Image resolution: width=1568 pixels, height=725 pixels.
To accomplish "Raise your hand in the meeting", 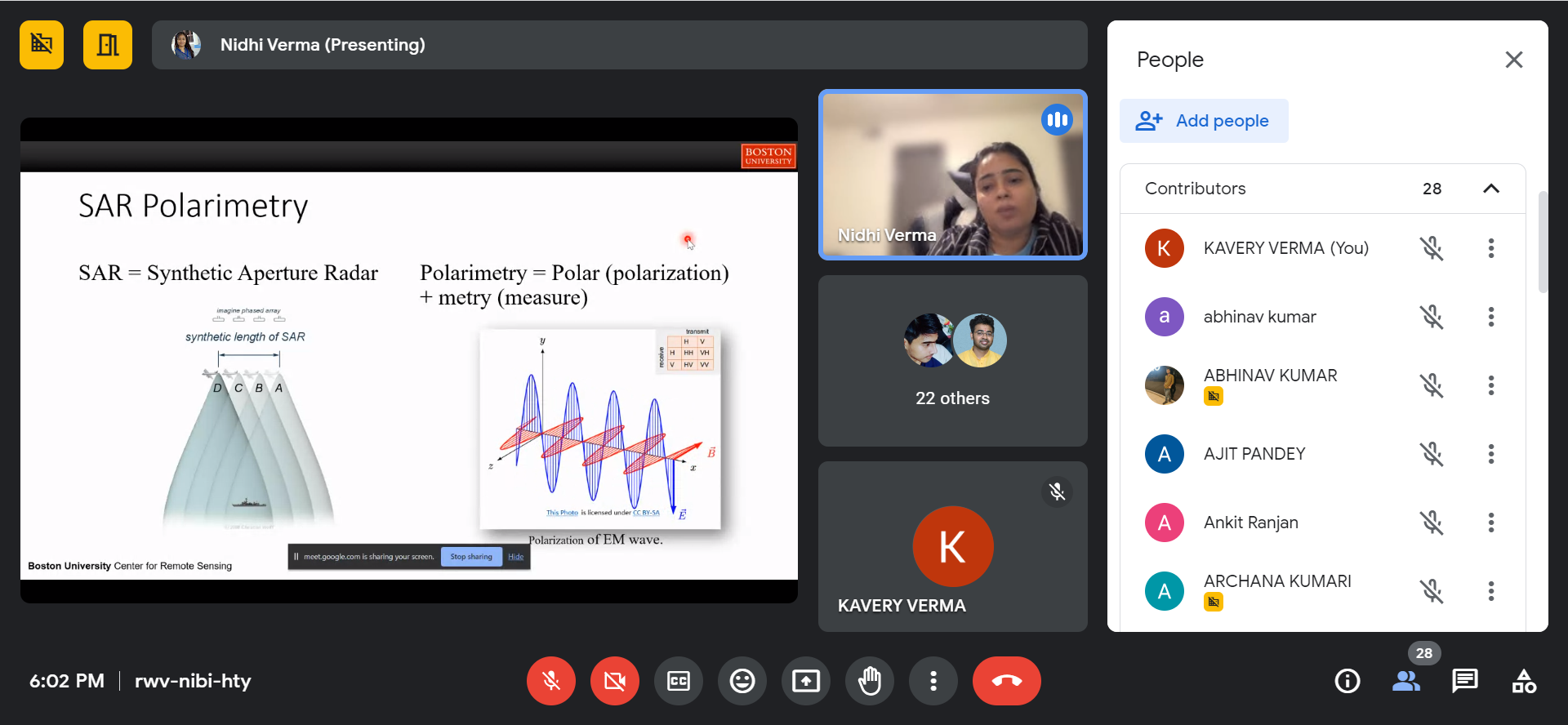I will point(870,681).
